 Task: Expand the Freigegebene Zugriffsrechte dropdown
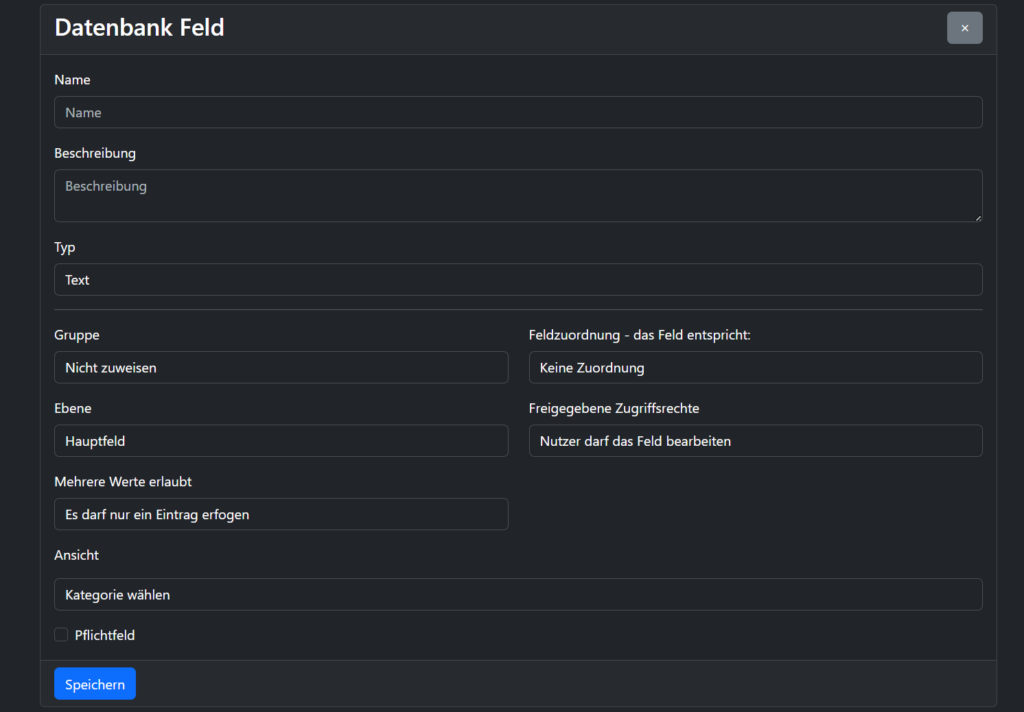755,441
